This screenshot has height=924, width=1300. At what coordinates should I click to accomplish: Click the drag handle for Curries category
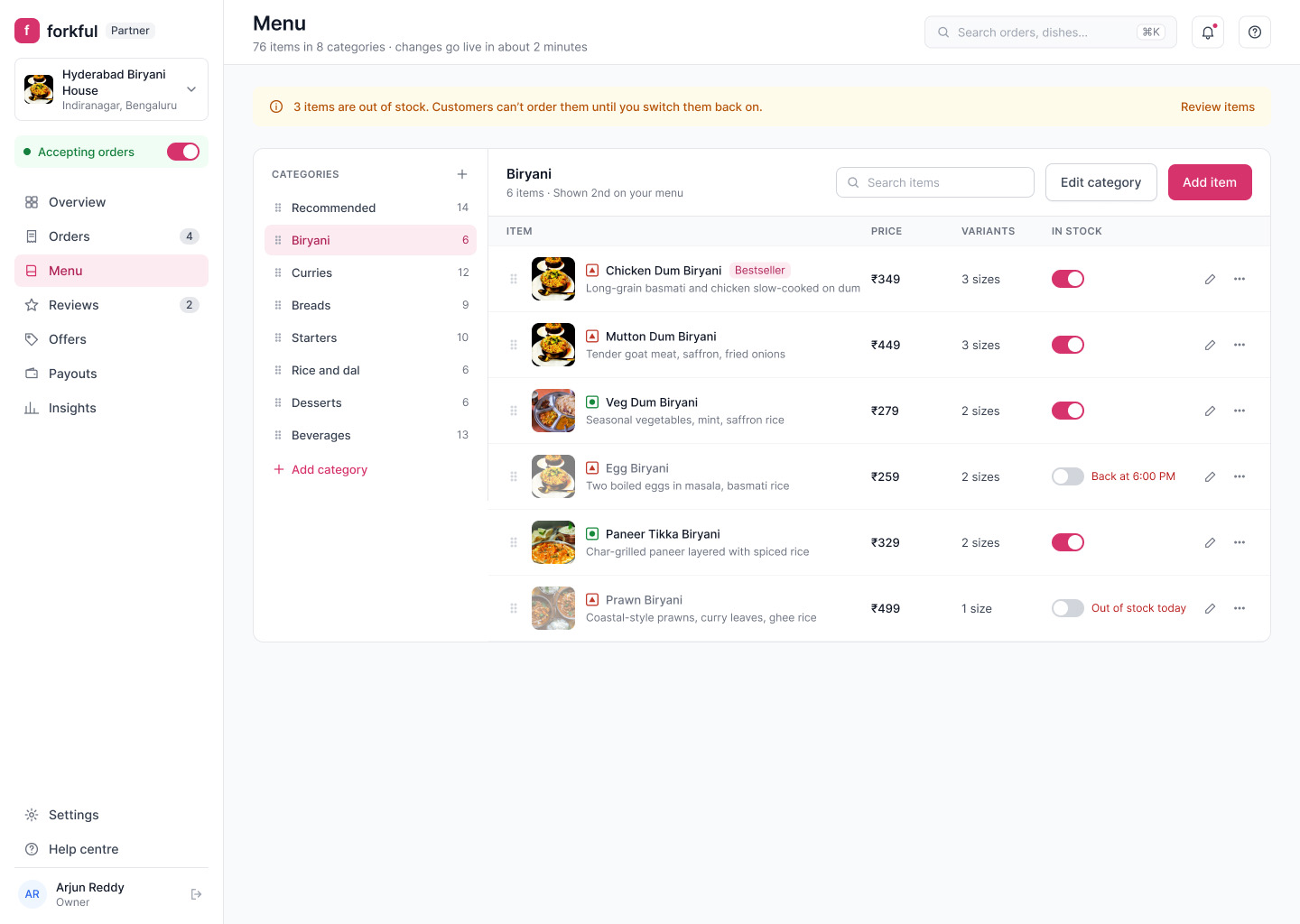(x=278, y=273)
